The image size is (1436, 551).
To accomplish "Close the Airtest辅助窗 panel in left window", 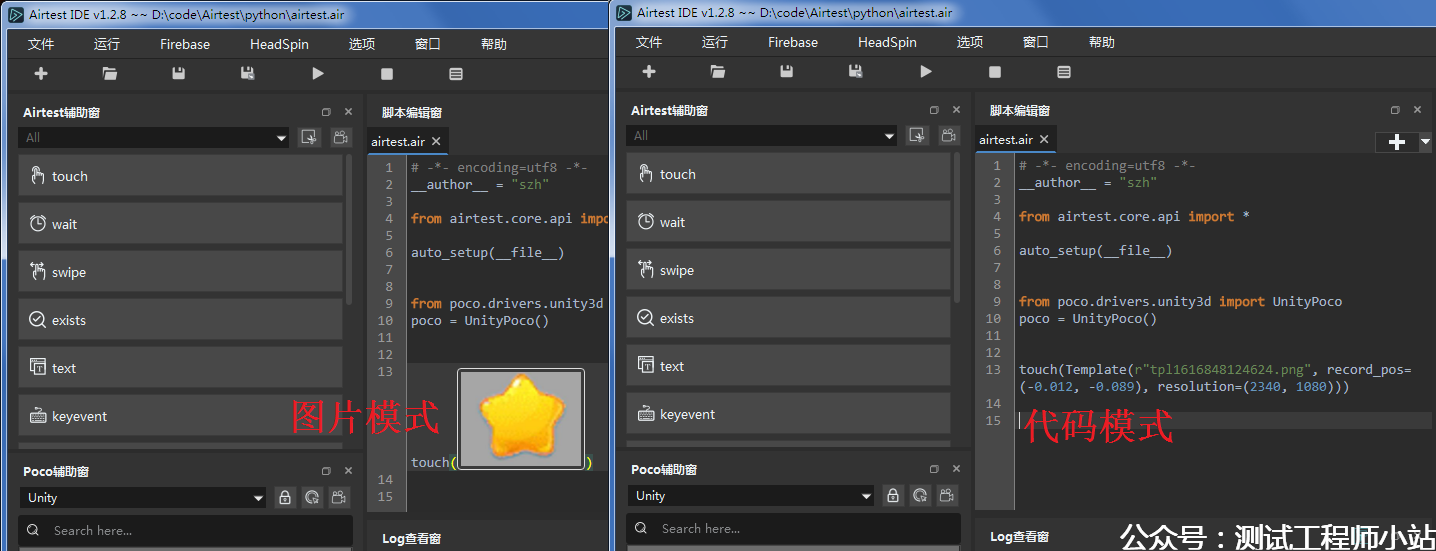I will (x=348, y=112).
